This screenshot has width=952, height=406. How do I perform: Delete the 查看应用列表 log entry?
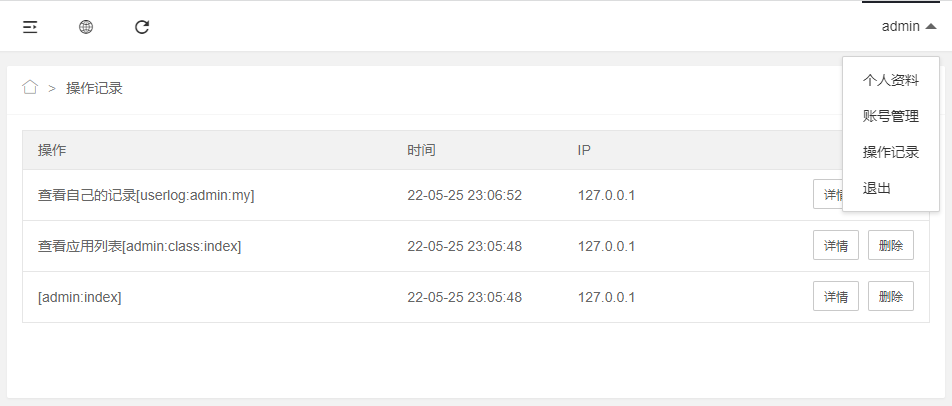890,246
